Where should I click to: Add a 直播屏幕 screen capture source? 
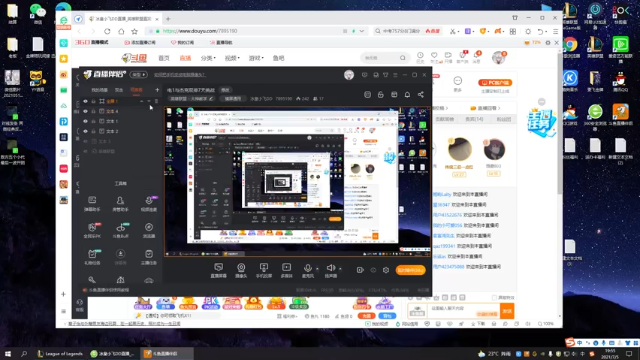pos(219,270)
